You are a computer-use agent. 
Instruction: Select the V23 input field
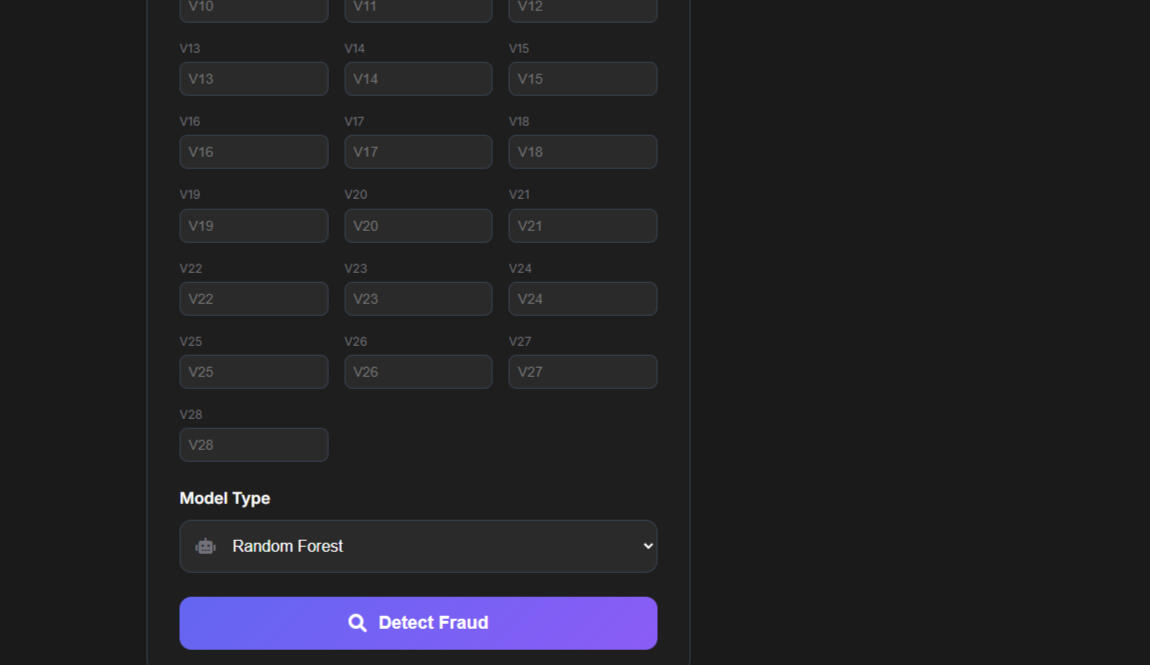[x=418, y=299]
